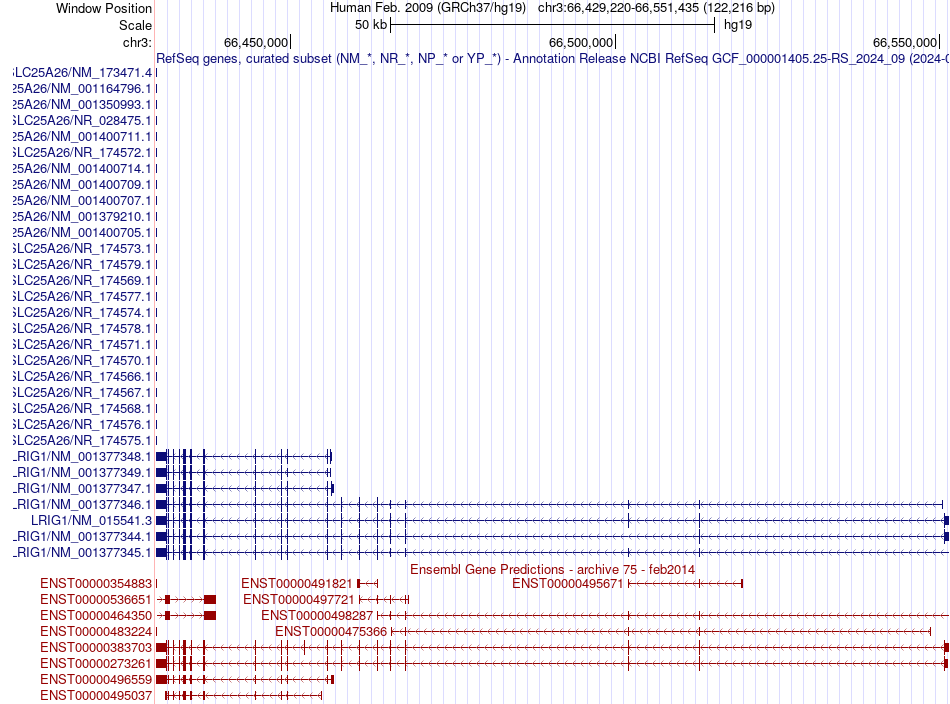
Task: Click the NR_174579.1 transcript label
Action: pos(82,265)
